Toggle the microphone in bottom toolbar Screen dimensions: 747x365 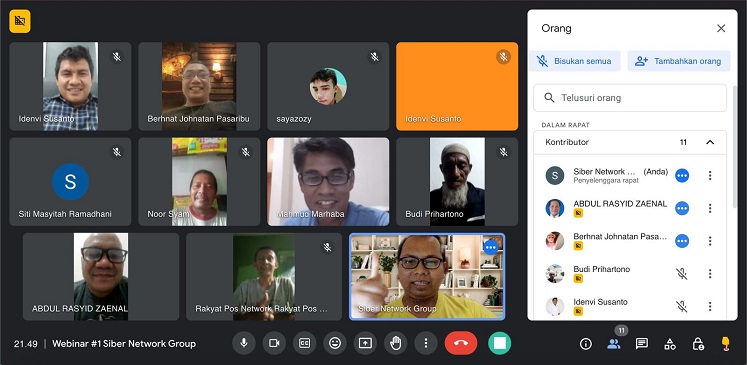(244, 343)
